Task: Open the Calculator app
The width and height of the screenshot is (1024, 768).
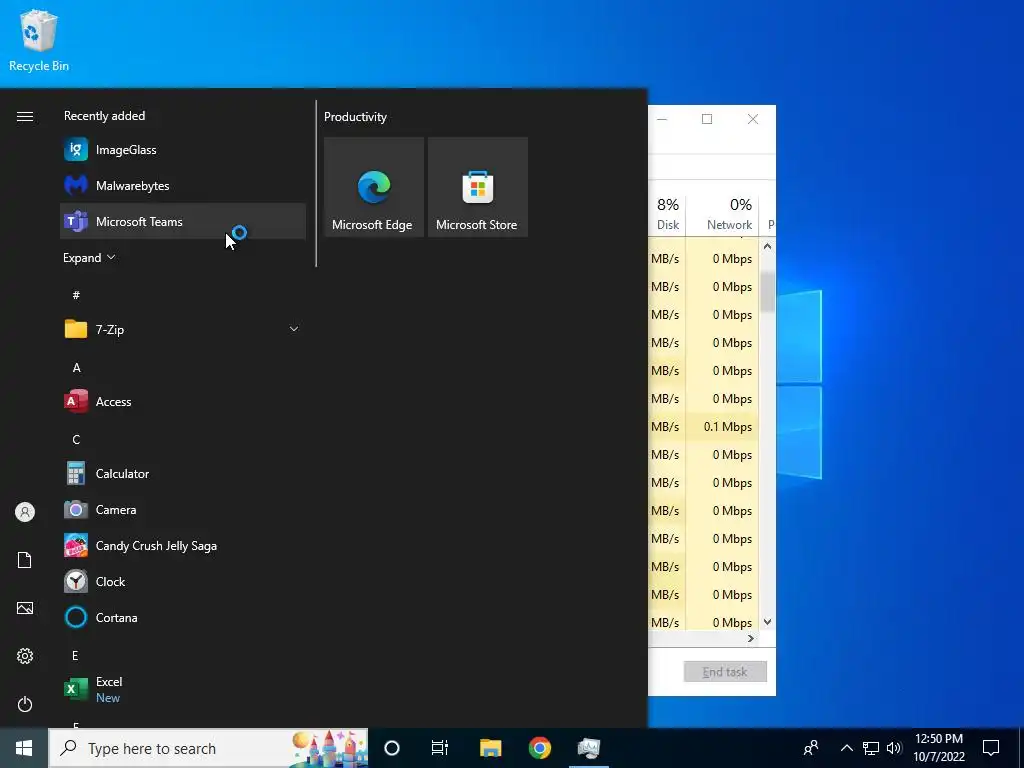Action: tap(183, 473)
